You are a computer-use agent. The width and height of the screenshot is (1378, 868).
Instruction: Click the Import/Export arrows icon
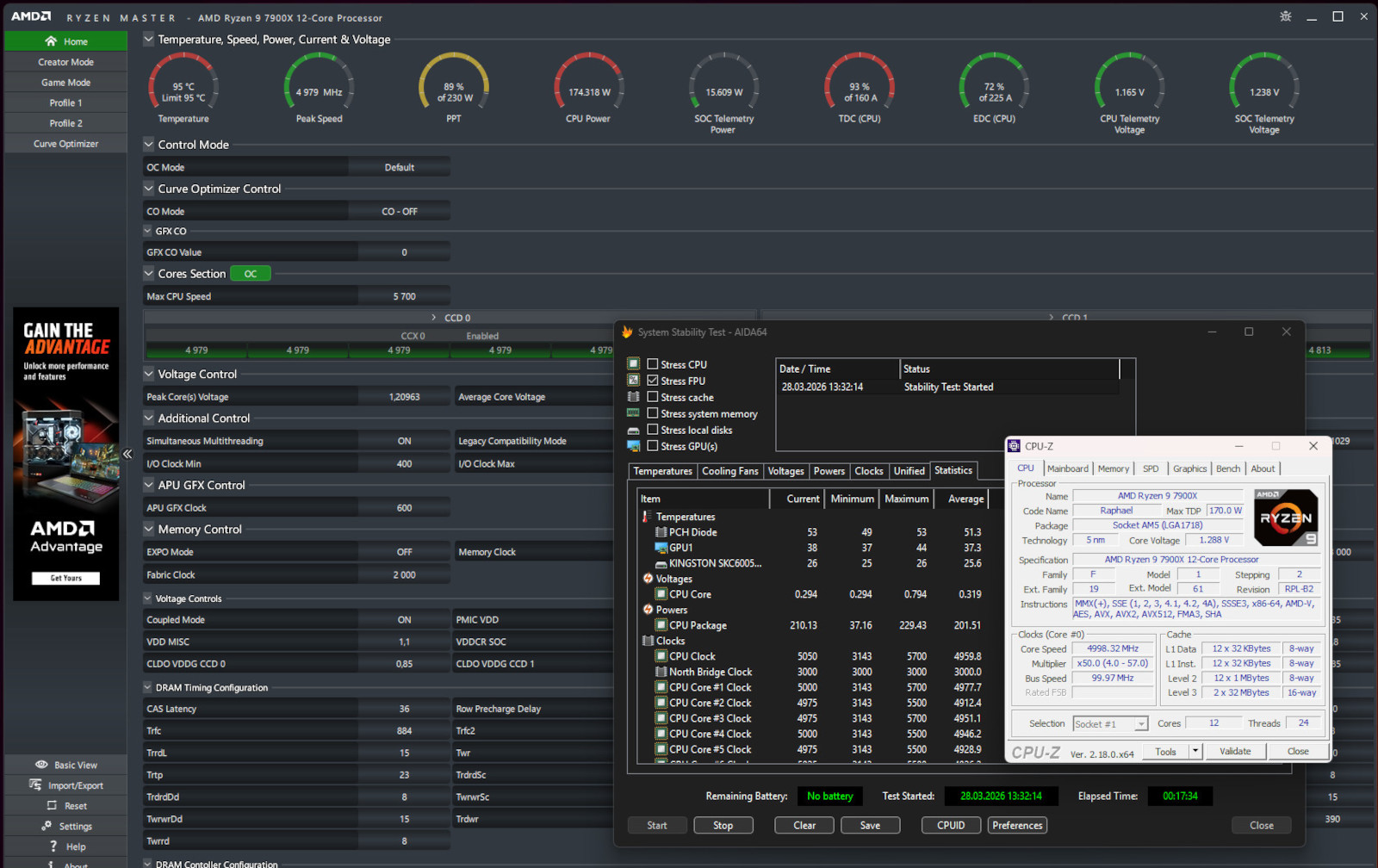coord(35,785)
